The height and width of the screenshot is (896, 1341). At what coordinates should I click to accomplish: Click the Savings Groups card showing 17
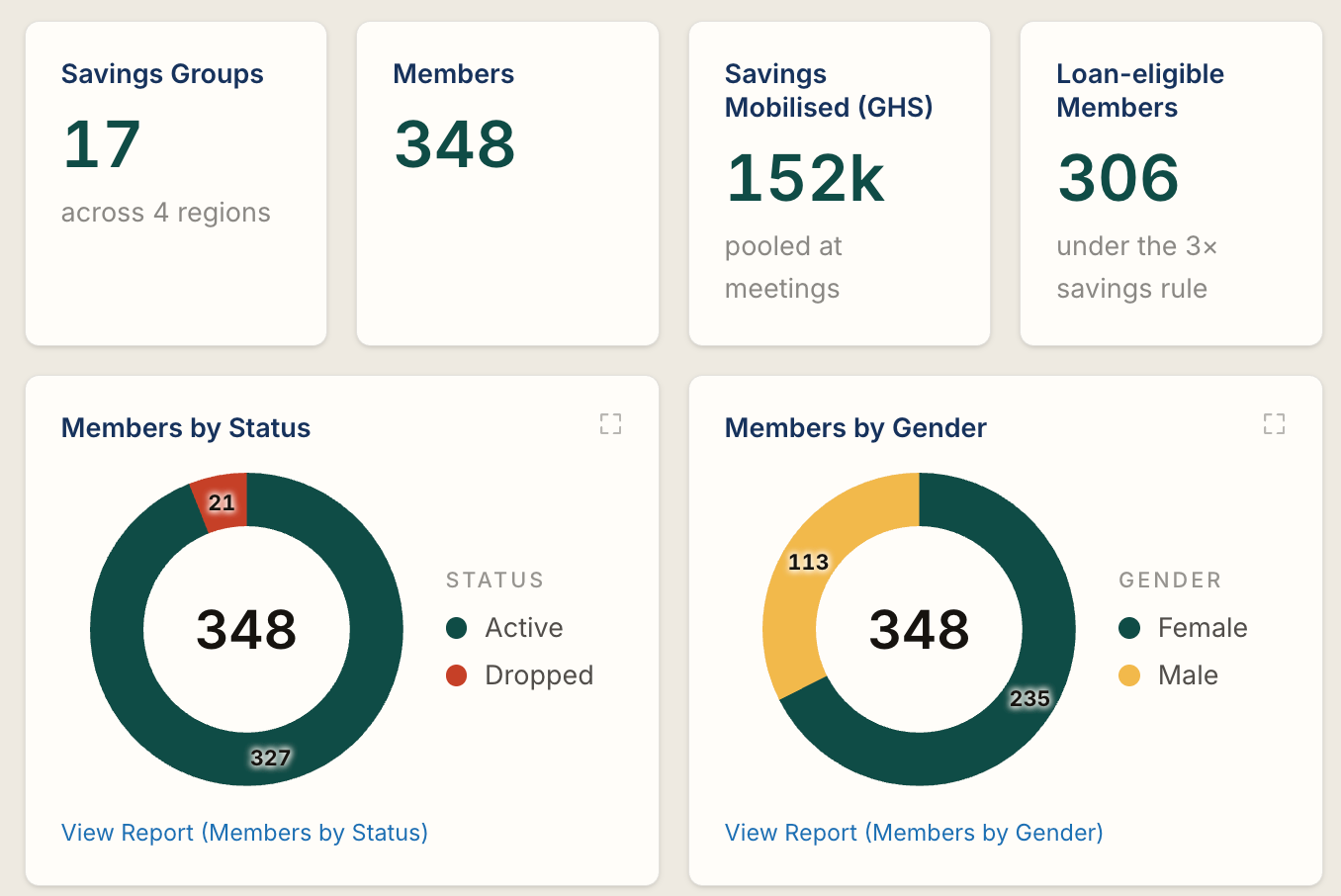click(176, 184)
